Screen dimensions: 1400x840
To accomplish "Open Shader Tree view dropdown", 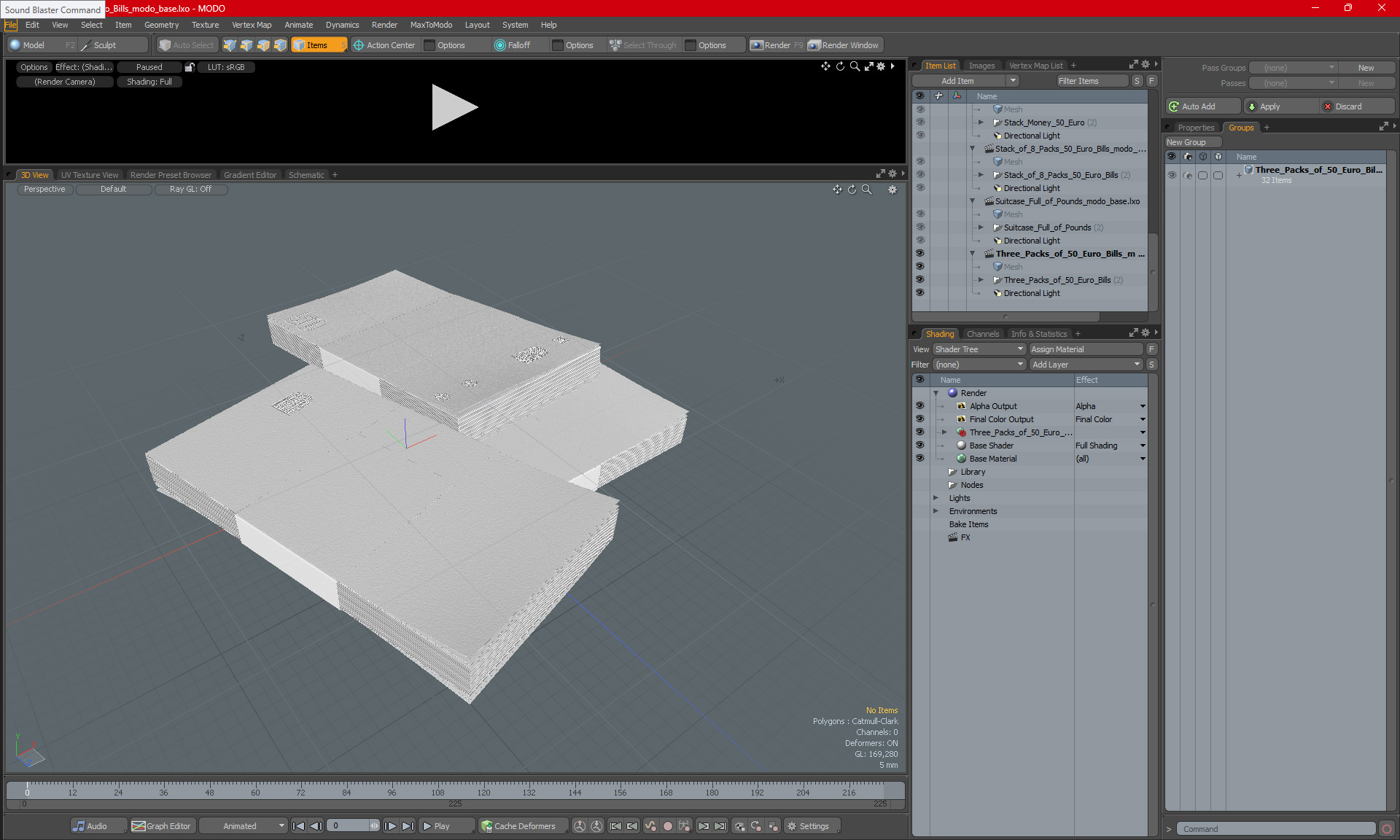I will 979,349.
